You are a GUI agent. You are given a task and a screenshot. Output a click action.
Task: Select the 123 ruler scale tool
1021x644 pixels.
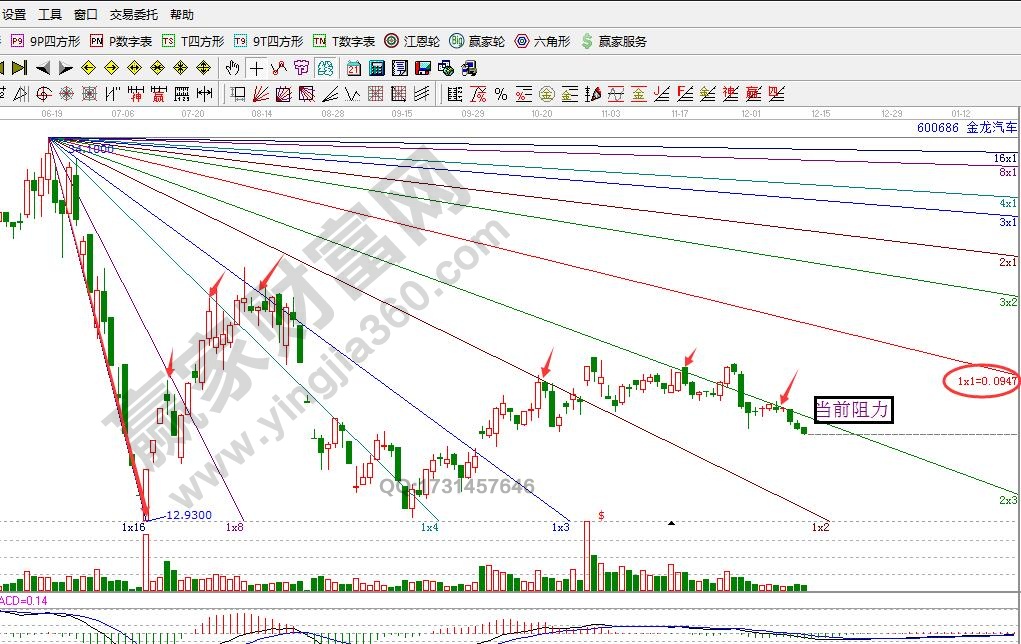pos(182,94)
